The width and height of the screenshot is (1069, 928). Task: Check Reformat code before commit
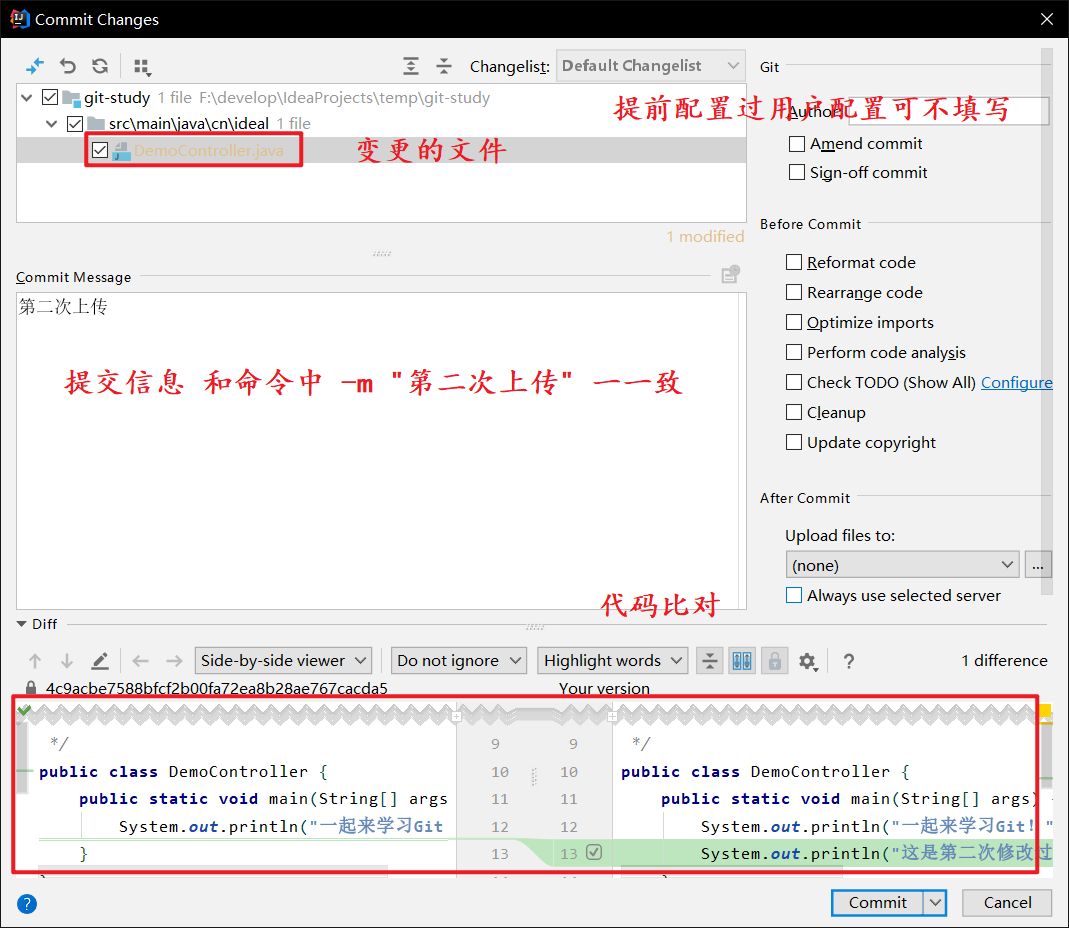tap(794, 262)
